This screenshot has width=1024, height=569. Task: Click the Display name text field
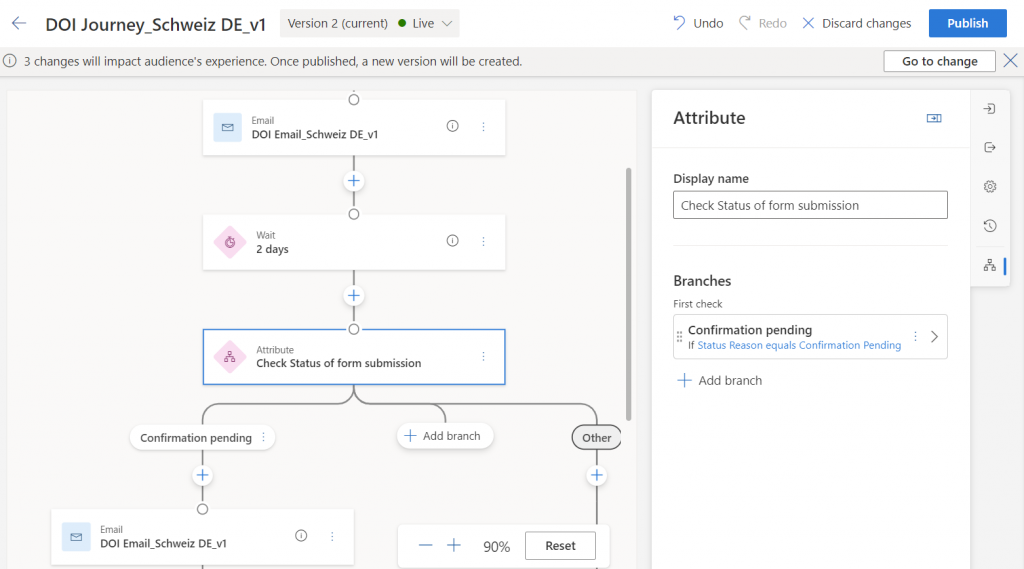pos(810,205)
